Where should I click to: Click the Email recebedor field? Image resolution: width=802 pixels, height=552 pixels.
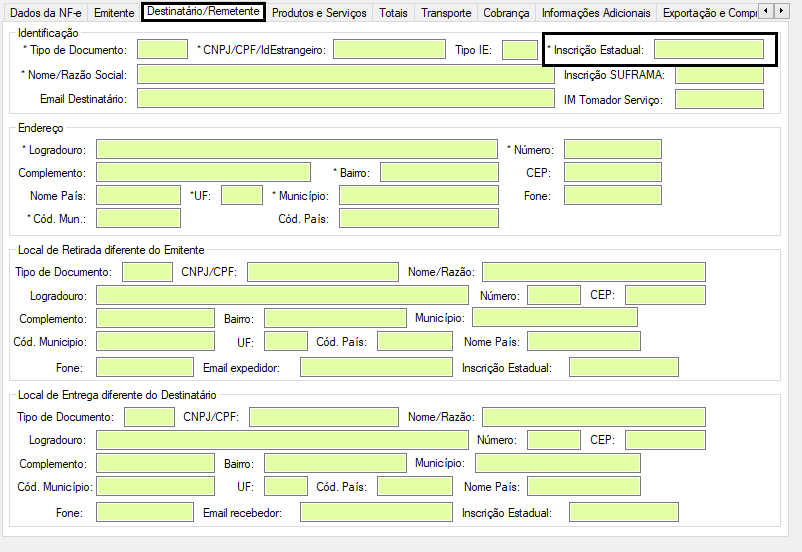pyautogui.click(x=376, y=512)
